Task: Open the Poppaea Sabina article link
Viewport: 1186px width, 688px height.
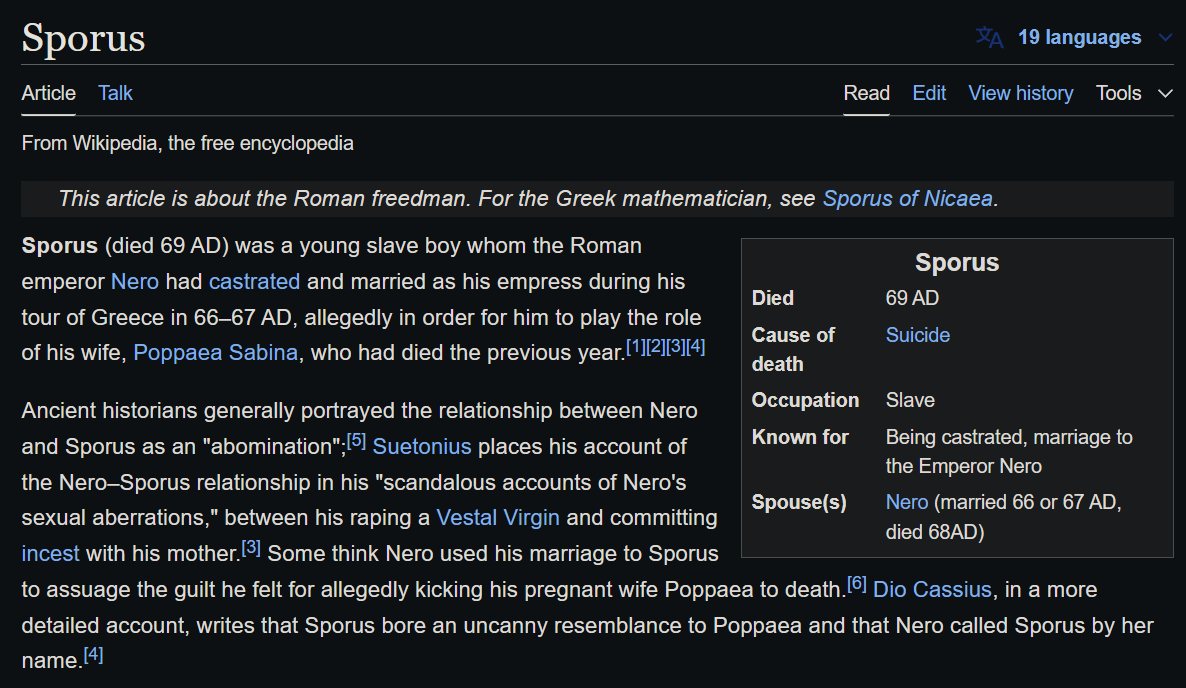Action: click(x=215, y=353)
